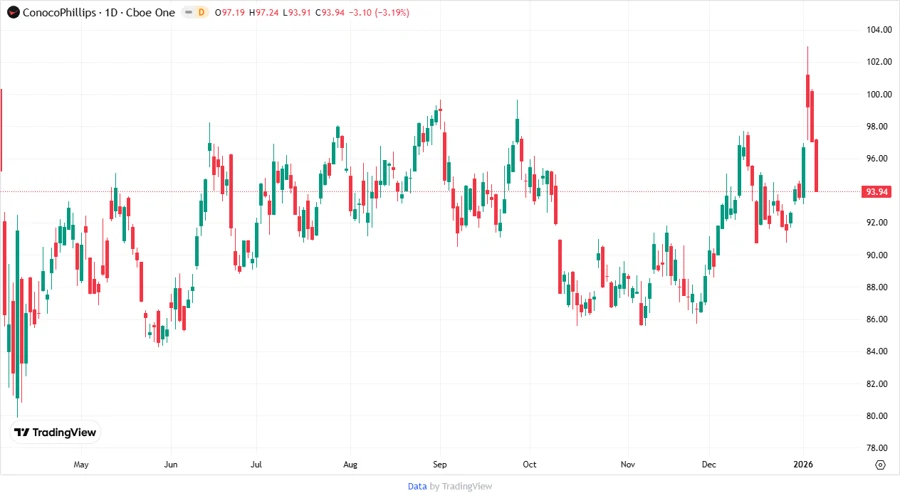Click the Oct label on time axis
This screenshot has height=498, width=900.
click(529, 464)
